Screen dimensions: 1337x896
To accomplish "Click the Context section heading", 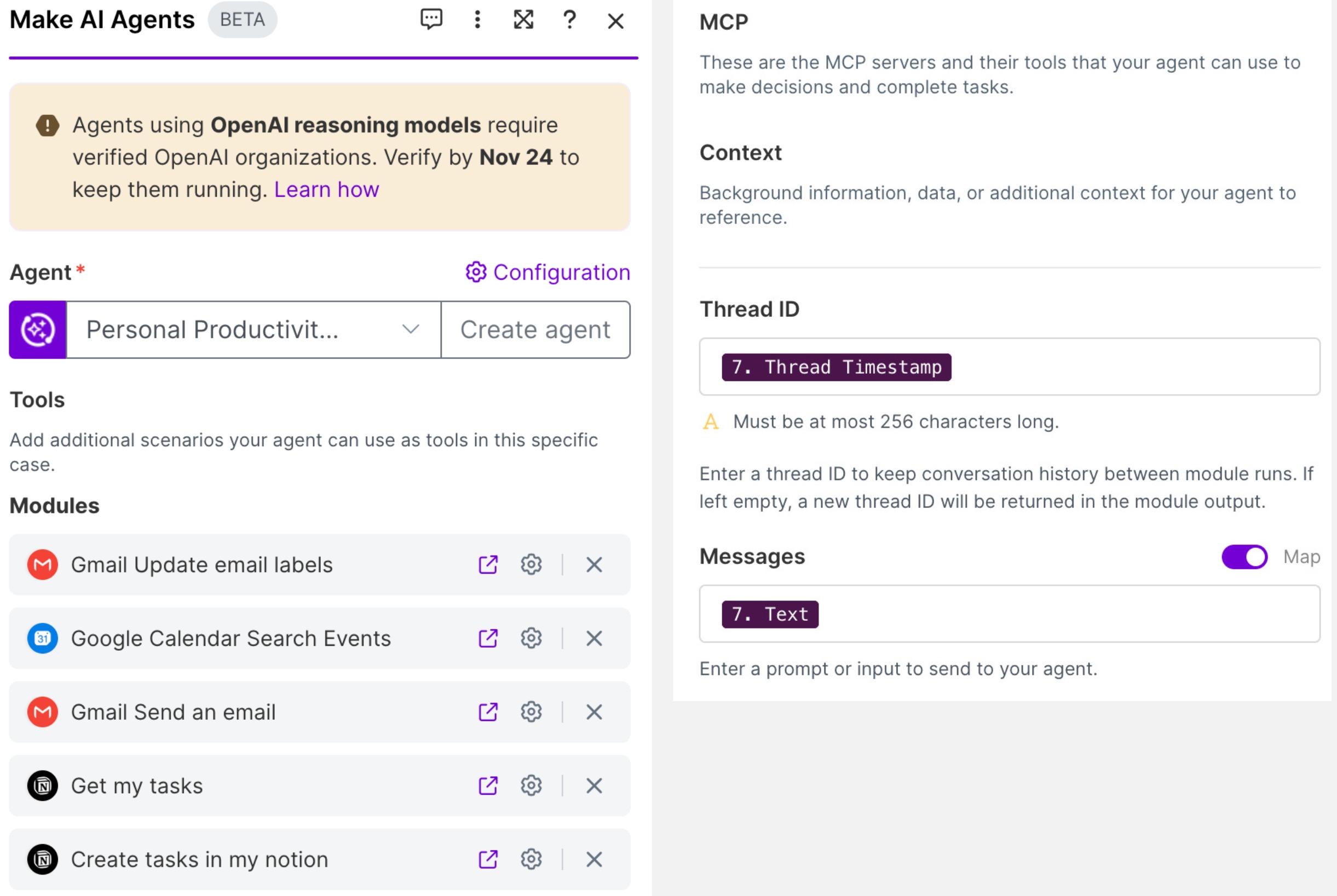I will pyautogui.click(x=740, y=153).
